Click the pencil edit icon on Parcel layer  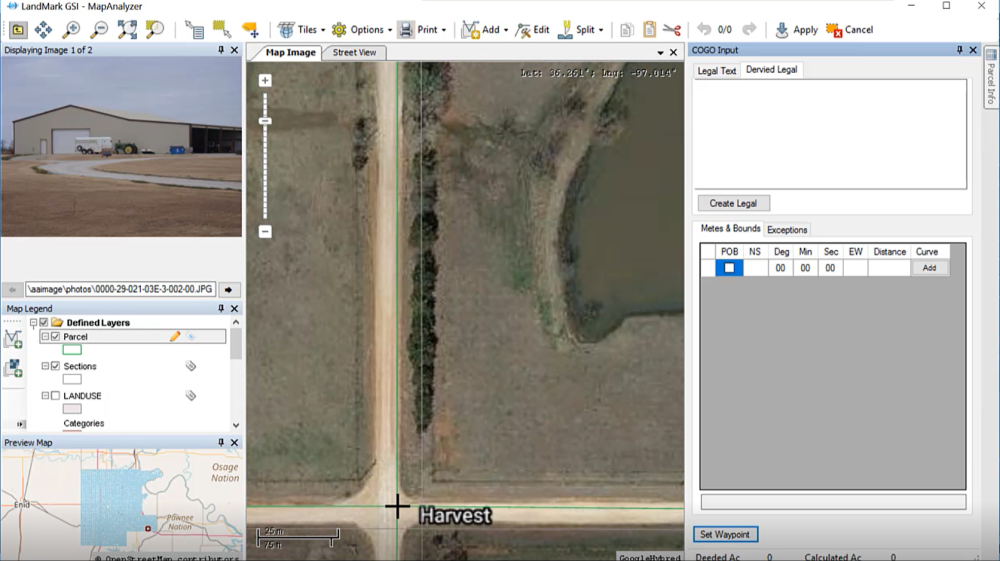click(x=175, y=336)
